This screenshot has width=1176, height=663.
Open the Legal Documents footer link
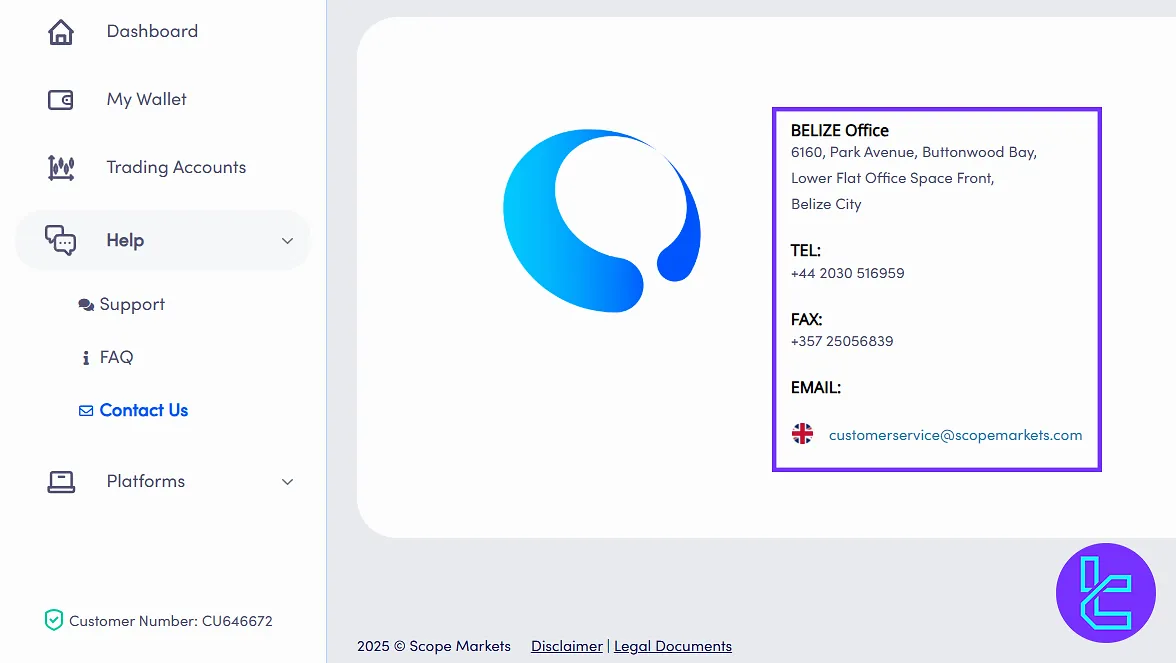[x=673, y=646]
